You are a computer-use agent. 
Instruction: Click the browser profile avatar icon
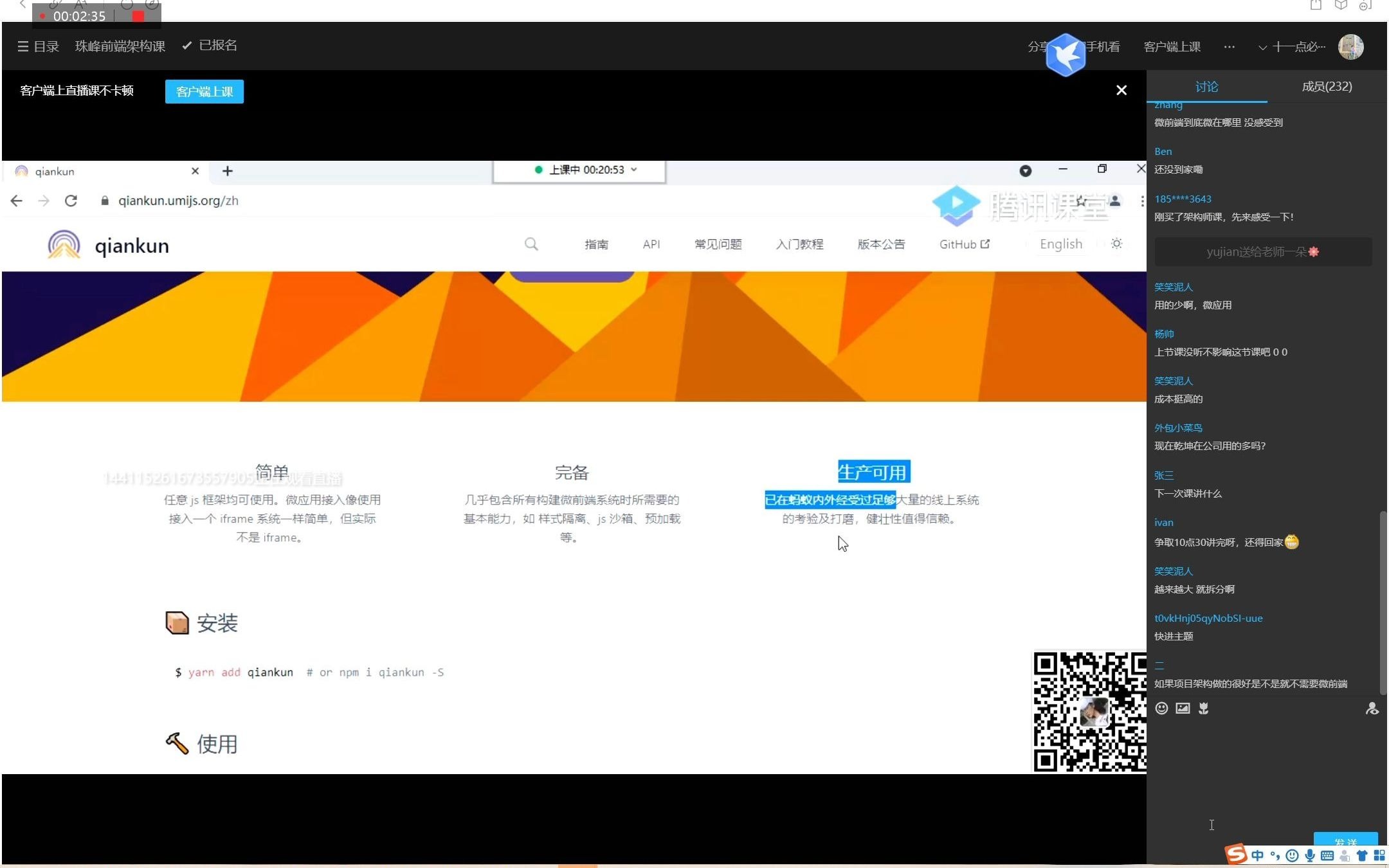tap(1116, 201)
